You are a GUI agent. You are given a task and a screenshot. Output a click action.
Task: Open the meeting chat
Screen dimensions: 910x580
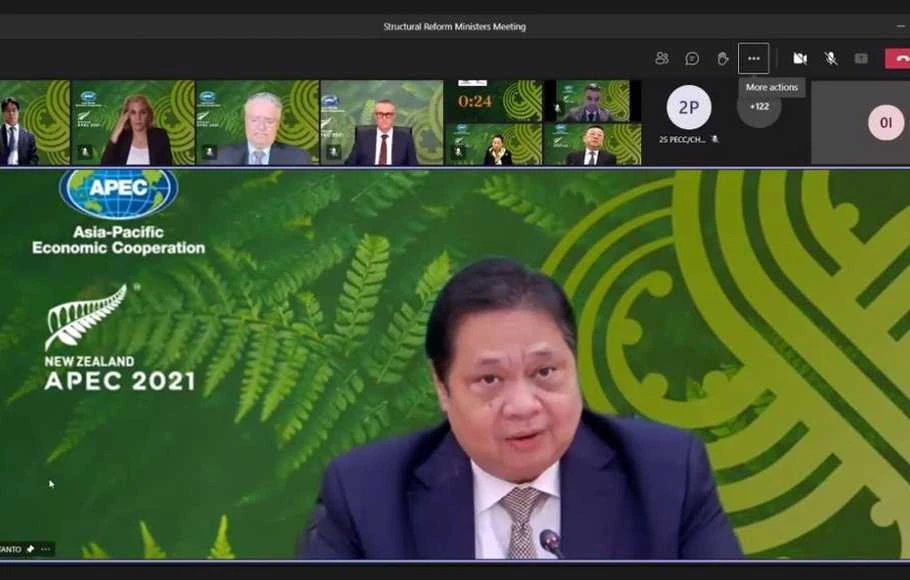691,58
